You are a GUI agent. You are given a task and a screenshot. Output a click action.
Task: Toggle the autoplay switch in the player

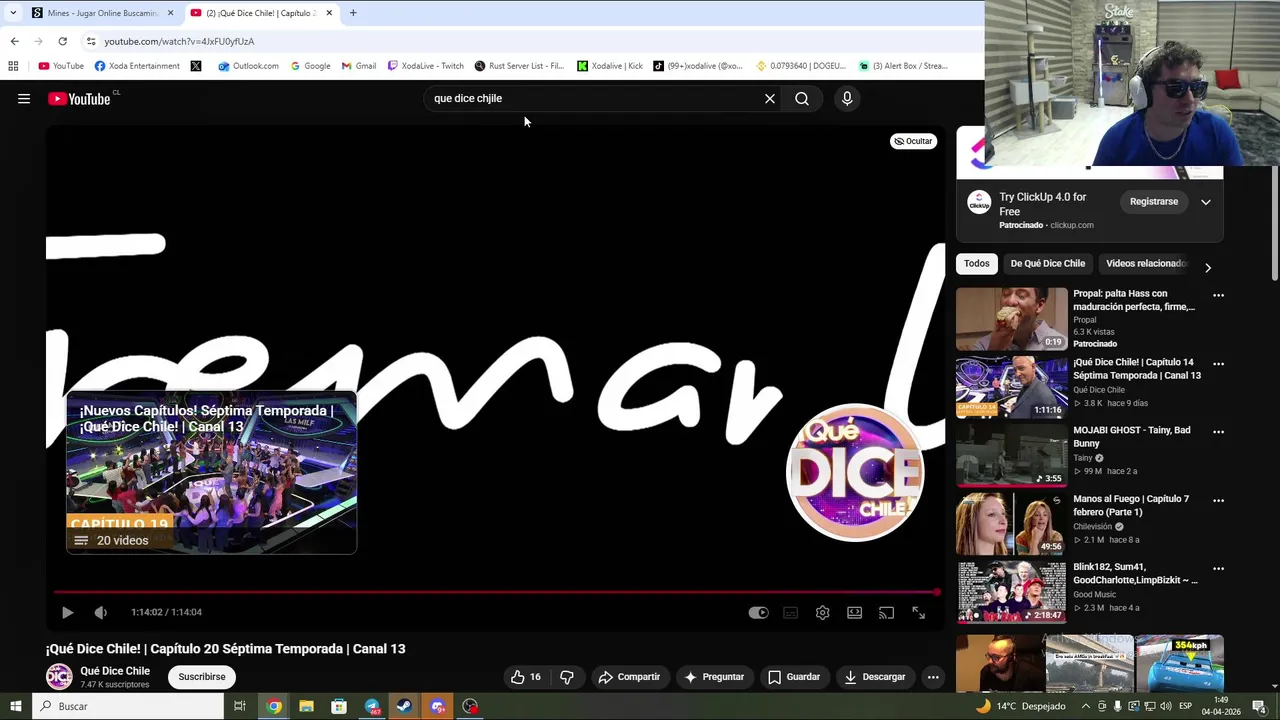[x=759, y=612]
